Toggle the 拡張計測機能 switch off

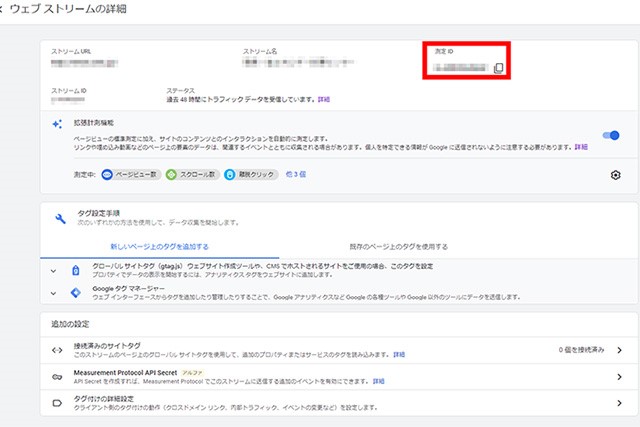point(611,136)
